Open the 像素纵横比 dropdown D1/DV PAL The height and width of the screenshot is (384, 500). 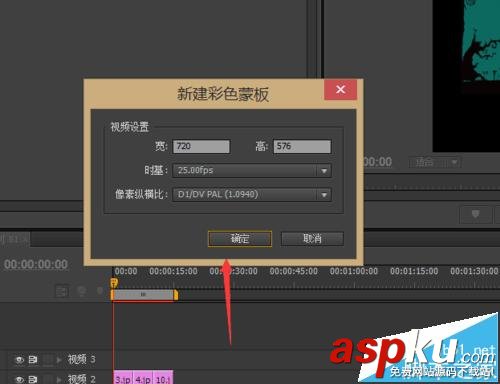pyautogui.click(x=252, y=195)
